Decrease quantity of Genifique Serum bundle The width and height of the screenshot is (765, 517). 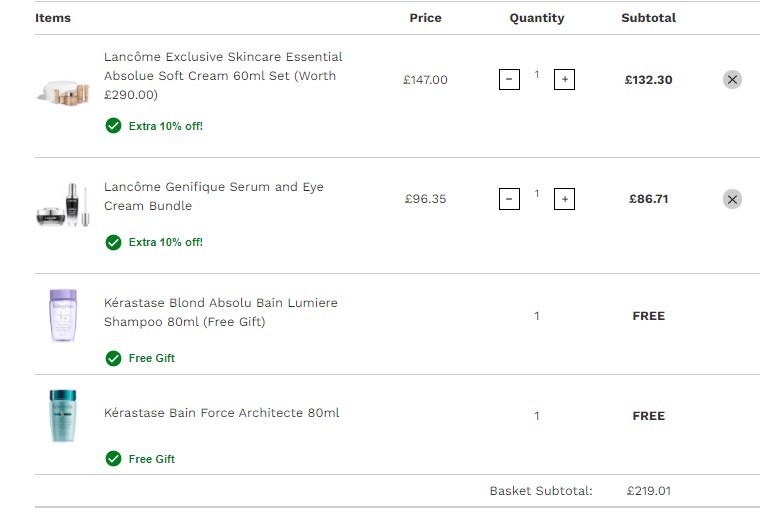tap(509, 199)
